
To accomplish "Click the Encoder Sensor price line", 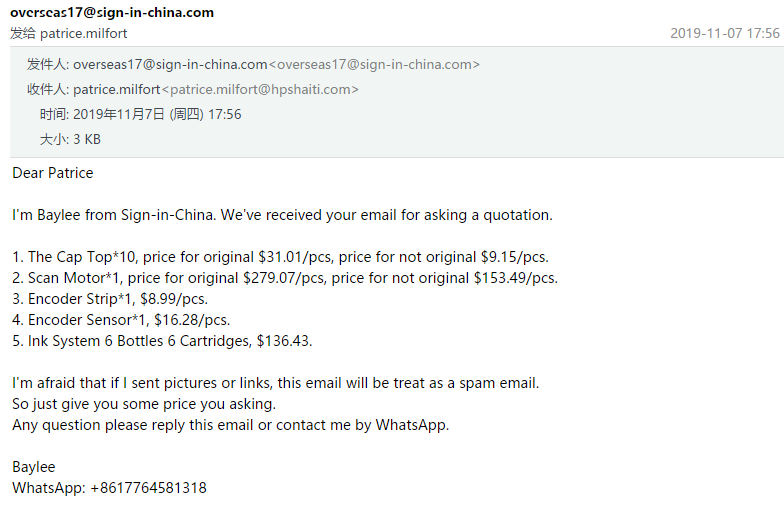I will (x=121, y=320).
